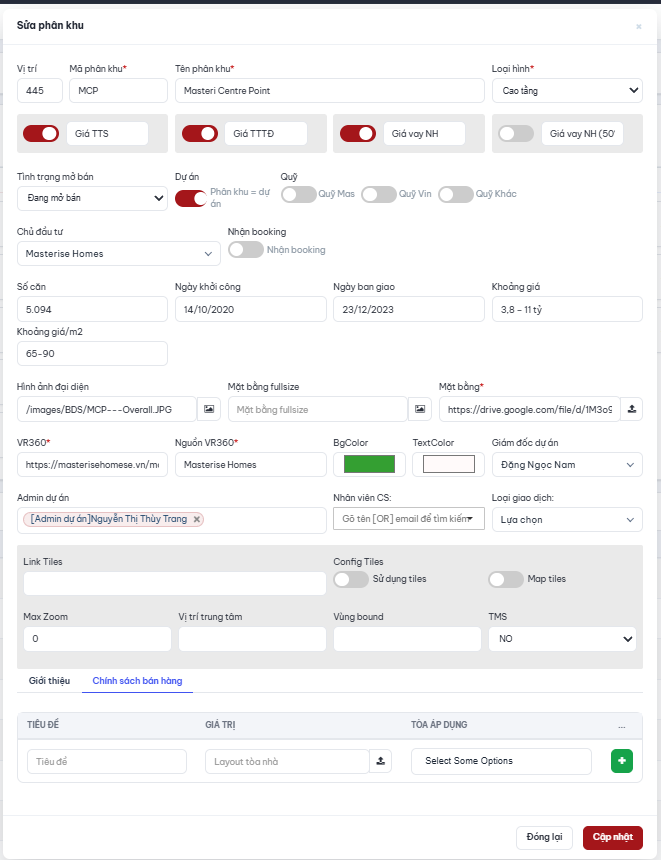Toggle the Giá TTS switch
The image size is (661, 860).
coord(41,134)
